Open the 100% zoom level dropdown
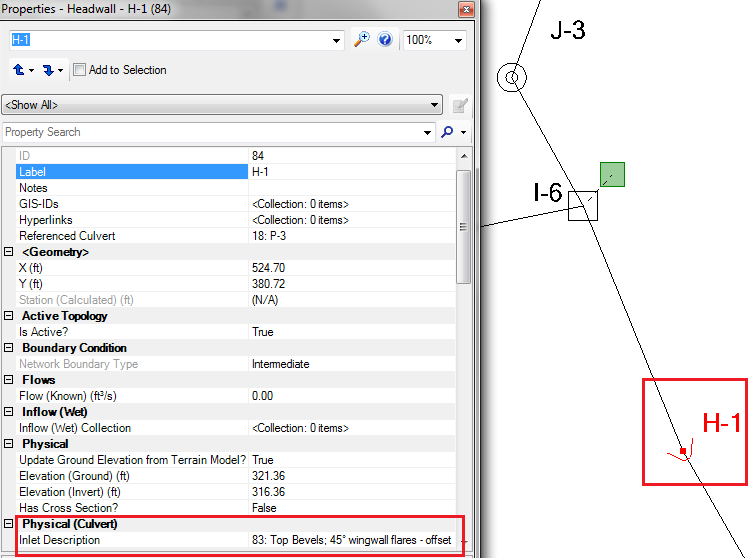The width and height of the screenshot is (752, 558). (x=458, y=40)
